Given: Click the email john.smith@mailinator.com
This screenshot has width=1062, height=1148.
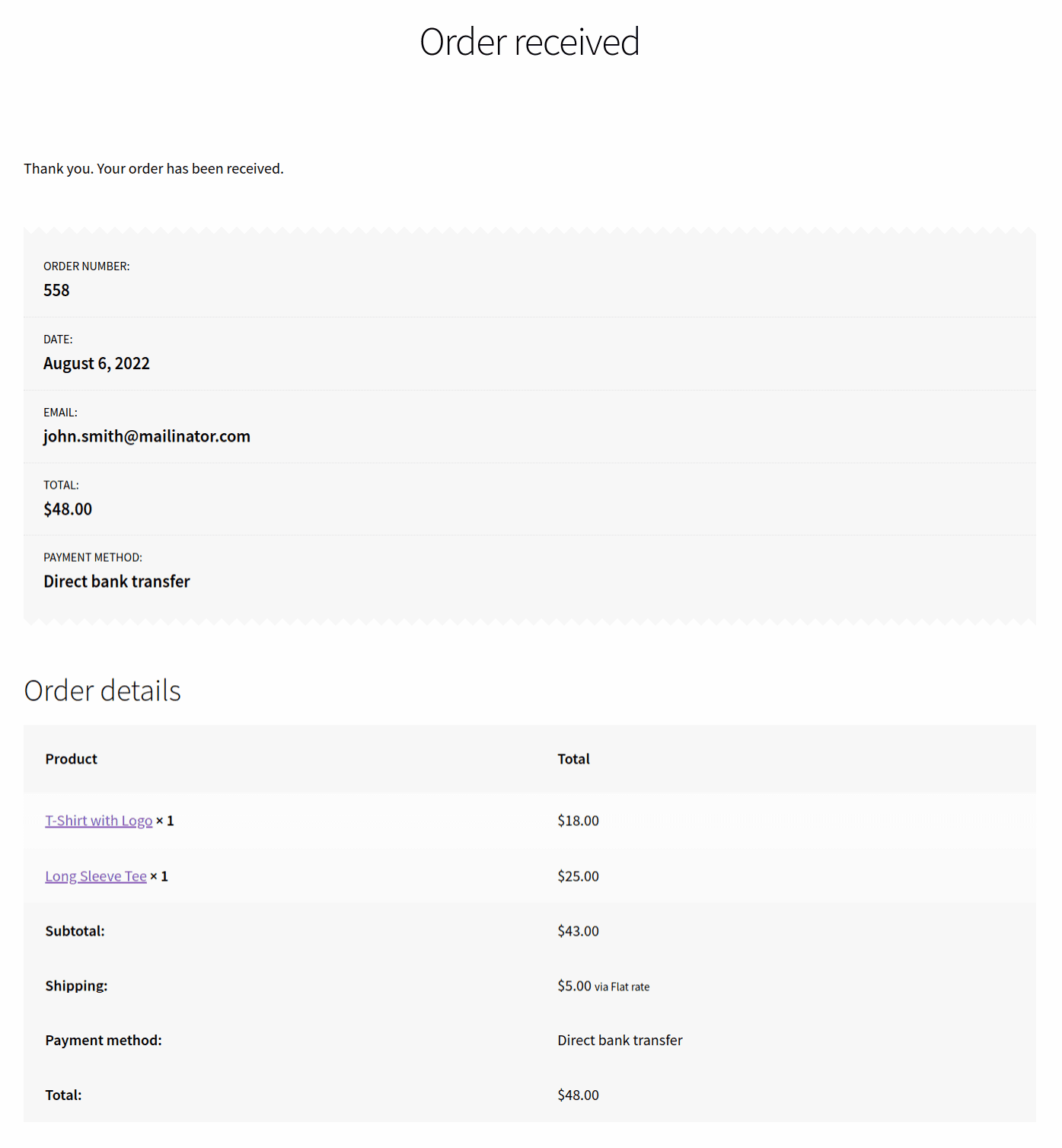Looking at the screenshot, I should coord(147,436).
